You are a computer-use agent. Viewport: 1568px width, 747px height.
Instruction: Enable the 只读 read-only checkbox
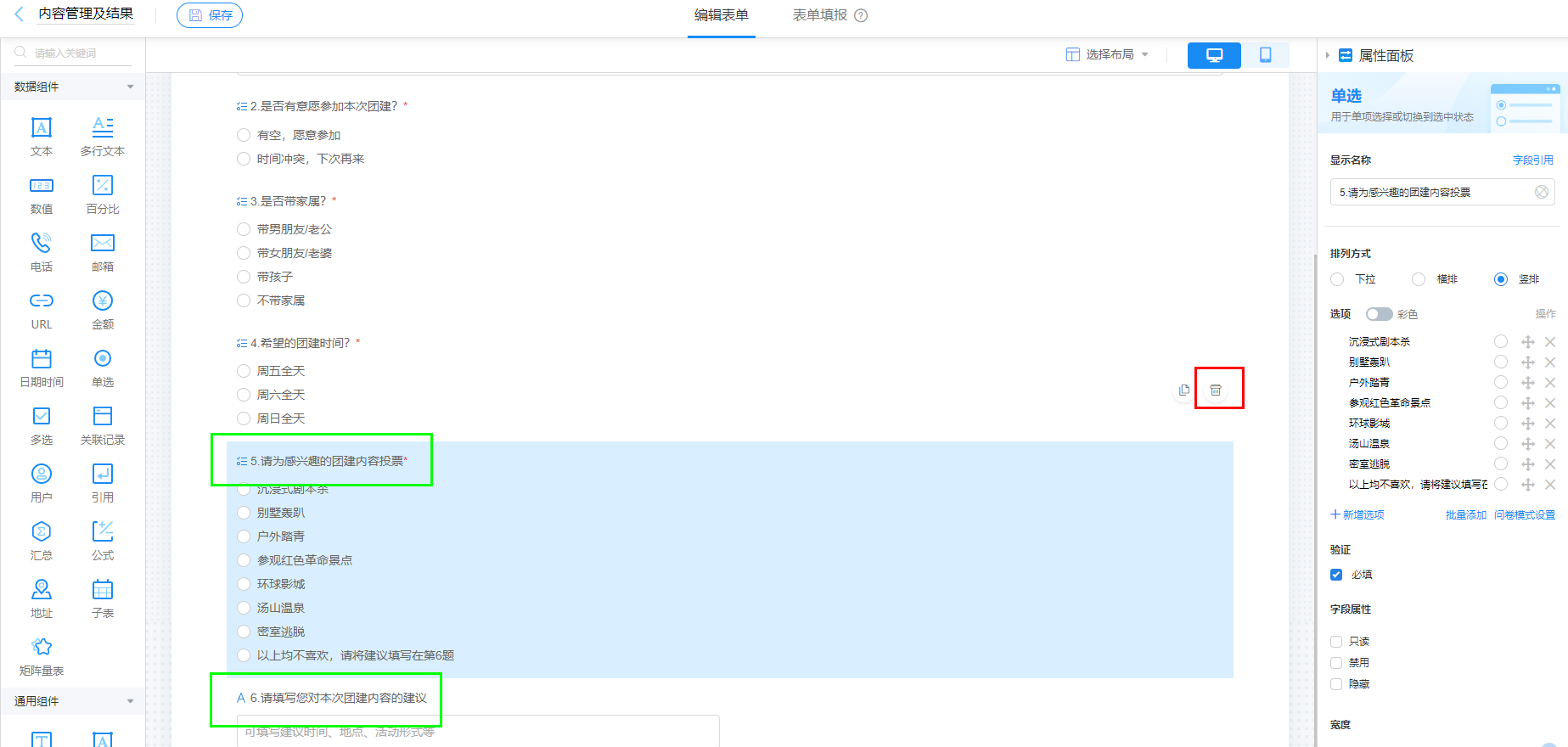click(x=1336, y=642)
